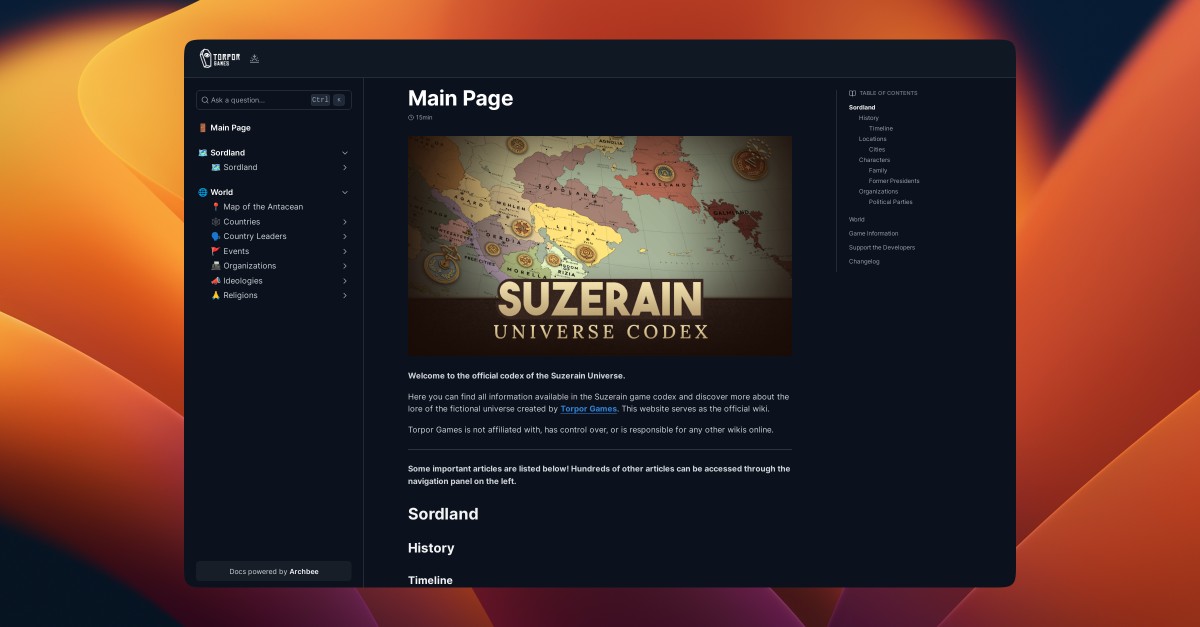Click the small icon beside the Torpor logo

254,58
